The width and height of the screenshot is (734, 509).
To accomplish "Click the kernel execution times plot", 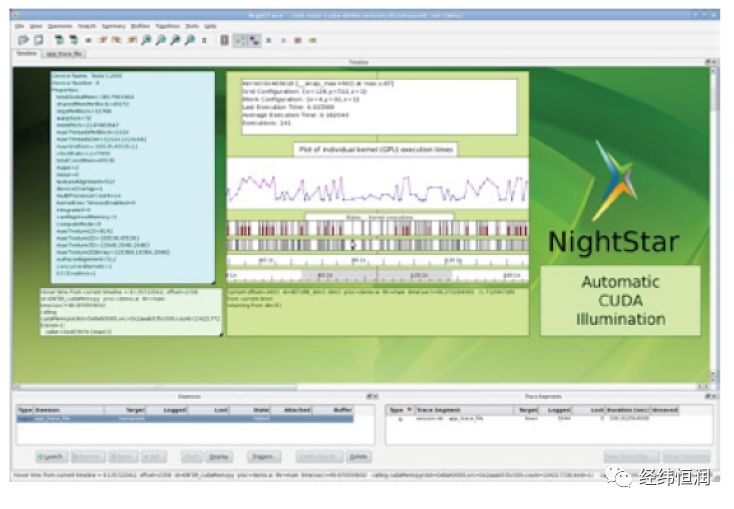I will (x=378, y=184).
